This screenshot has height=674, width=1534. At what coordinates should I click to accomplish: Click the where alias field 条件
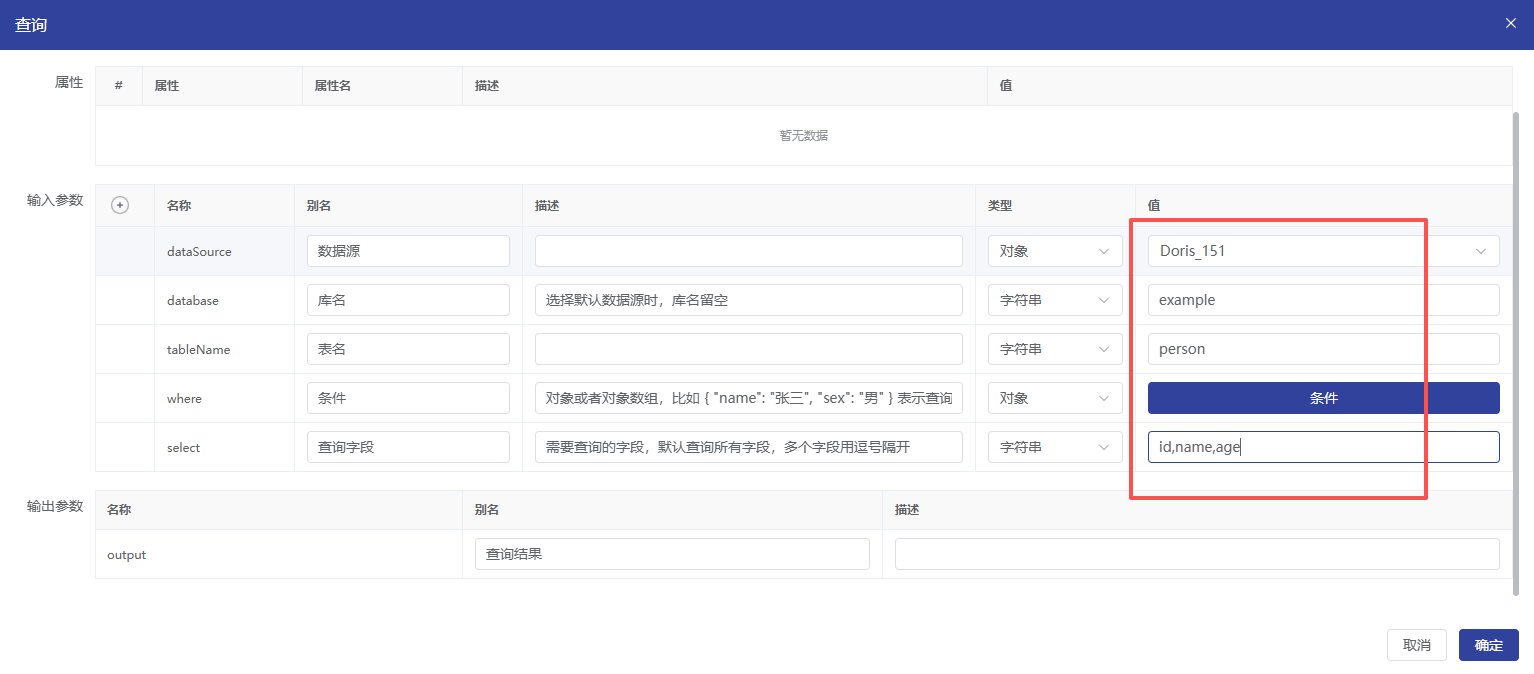click(x=408, y=398)
